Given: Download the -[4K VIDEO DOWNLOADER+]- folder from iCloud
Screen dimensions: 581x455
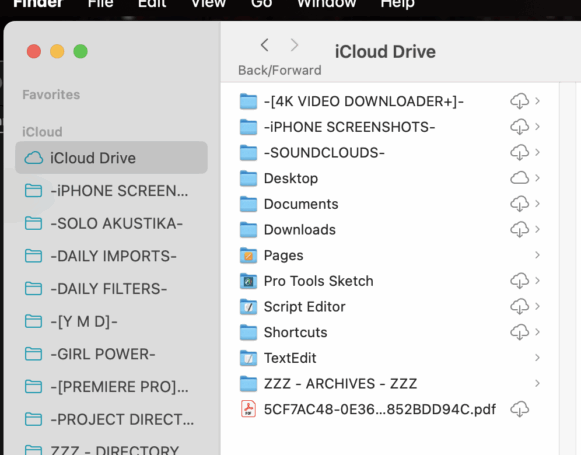Looking at the screenshot, I should (519, 101).
